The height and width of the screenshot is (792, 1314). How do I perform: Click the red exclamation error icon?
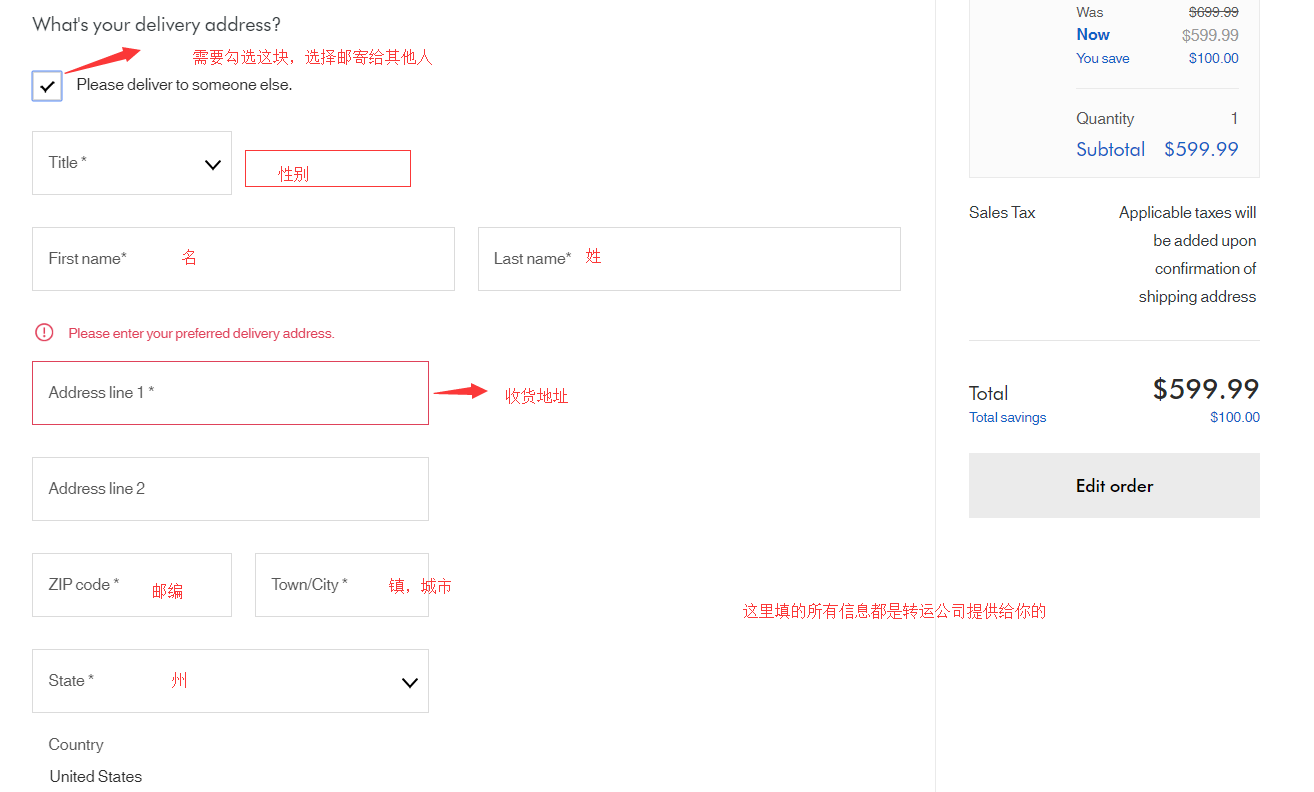[44, 332]
